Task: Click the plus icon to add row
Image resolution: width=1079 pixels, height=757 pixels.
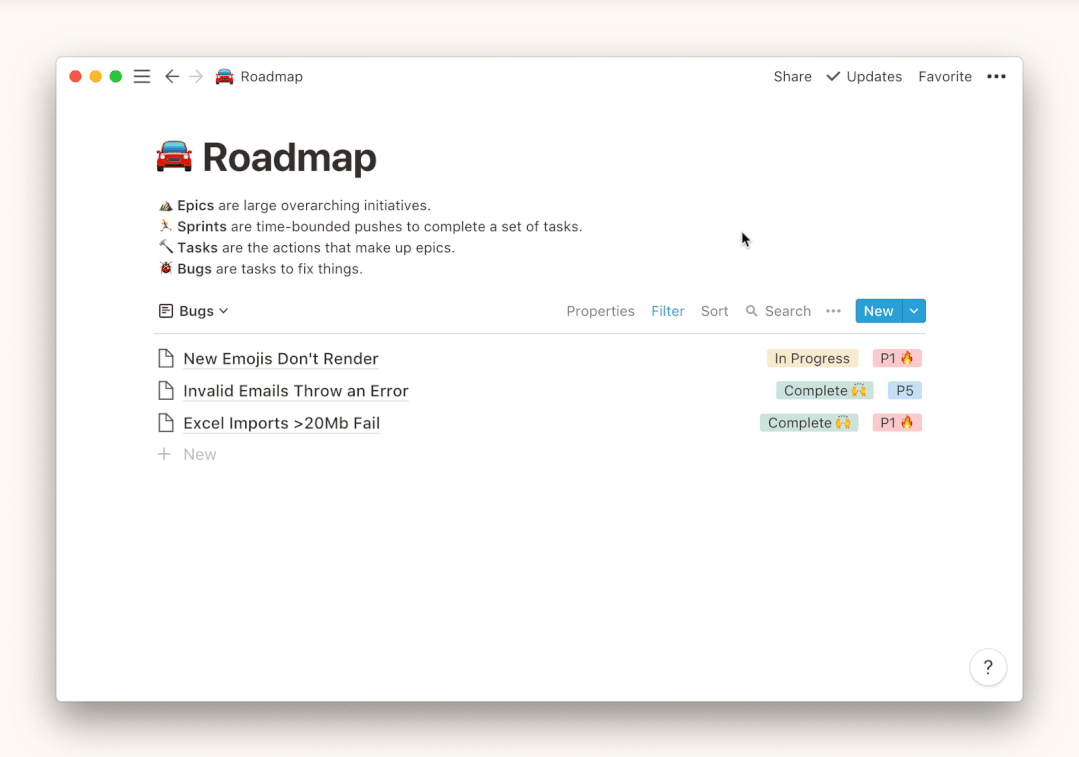Action: click(x=165, y=454)
